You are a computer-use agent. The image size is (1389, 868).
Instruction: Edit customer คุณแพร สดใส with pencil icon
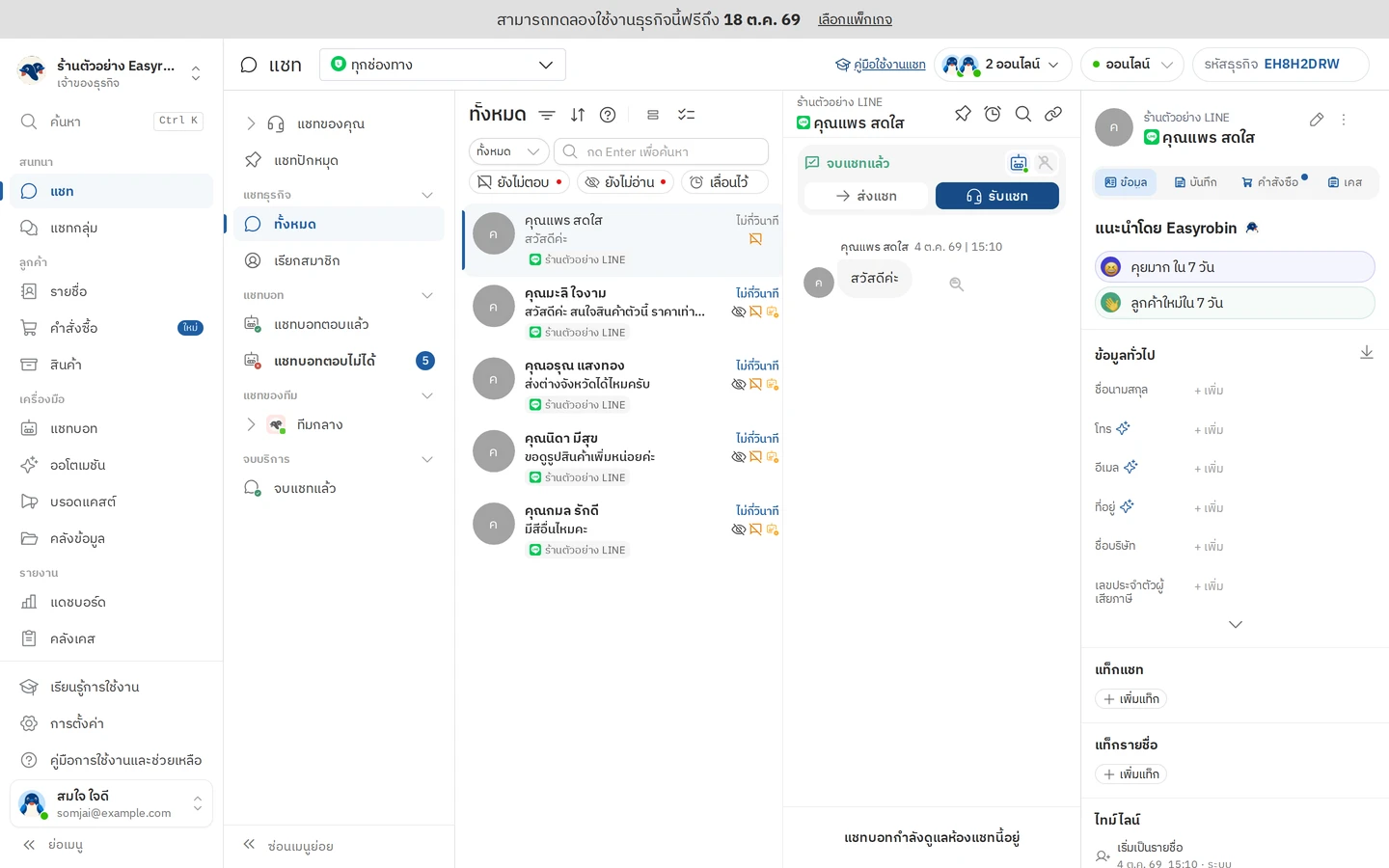1317,120
